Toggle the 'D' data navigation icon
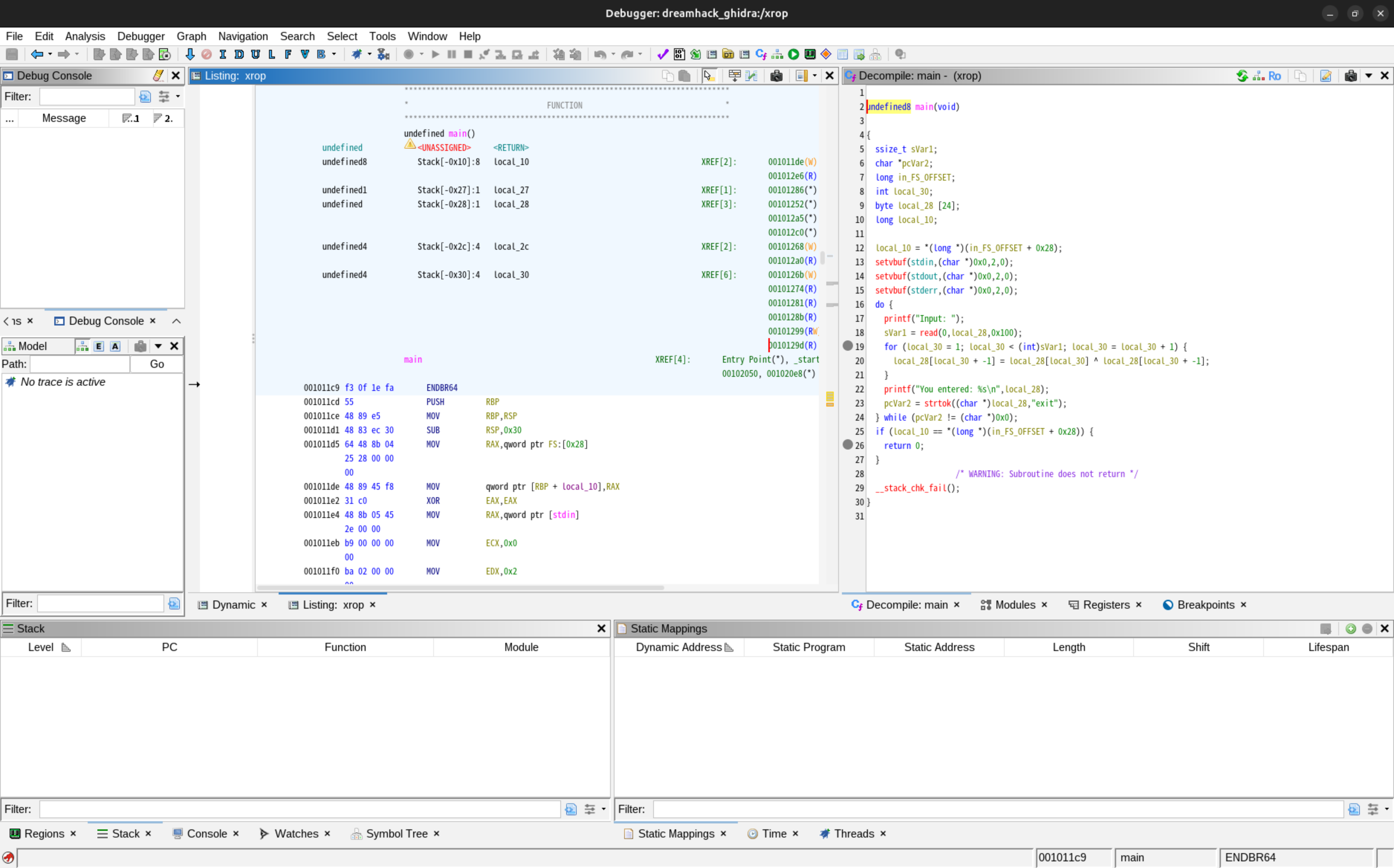This screenshot has width=1394, height=868. point(239,55)
